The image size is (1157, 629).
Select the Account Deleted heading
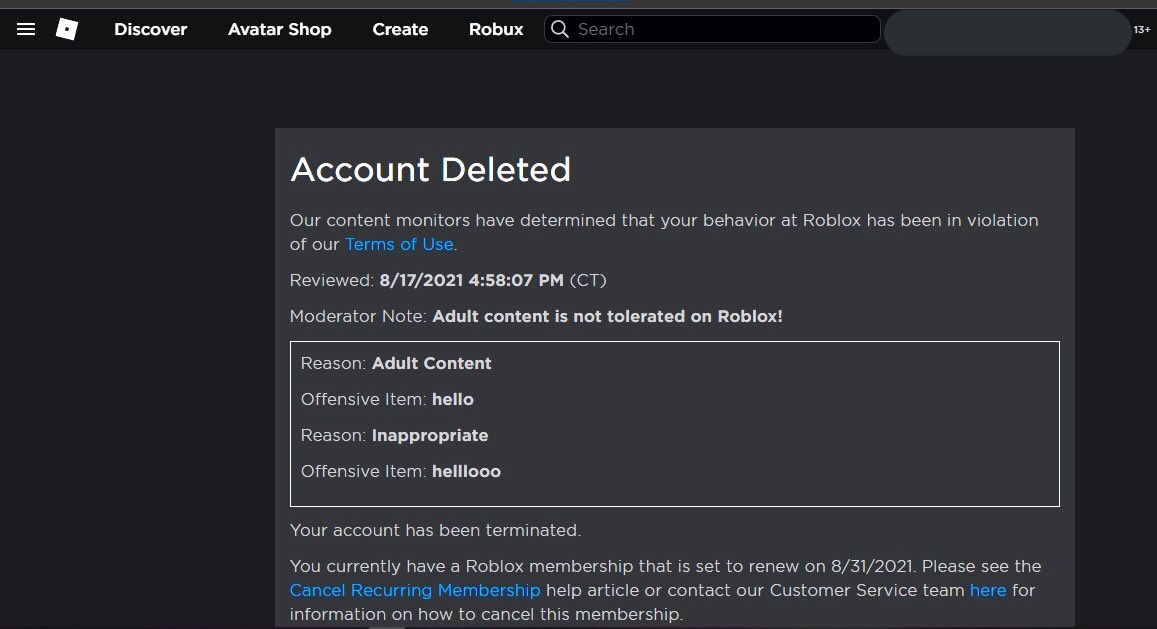[x=430, y=170]
